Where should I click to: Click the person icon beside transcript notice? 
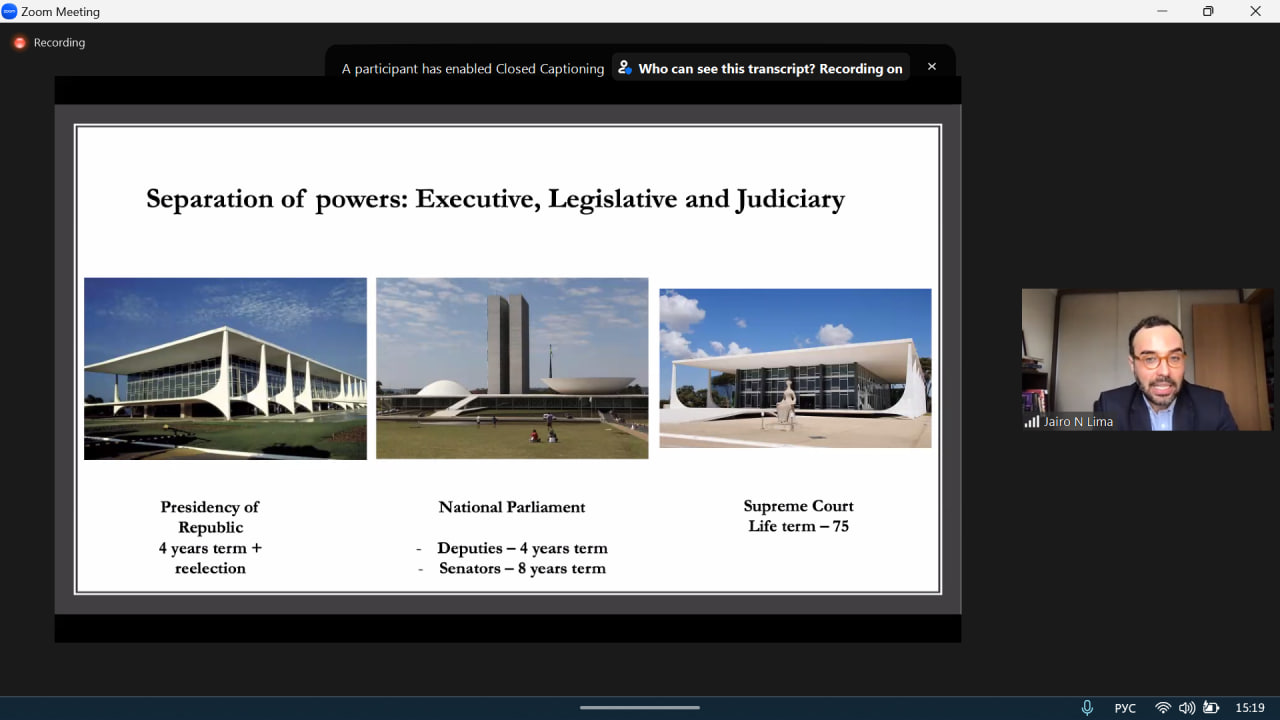625,68
